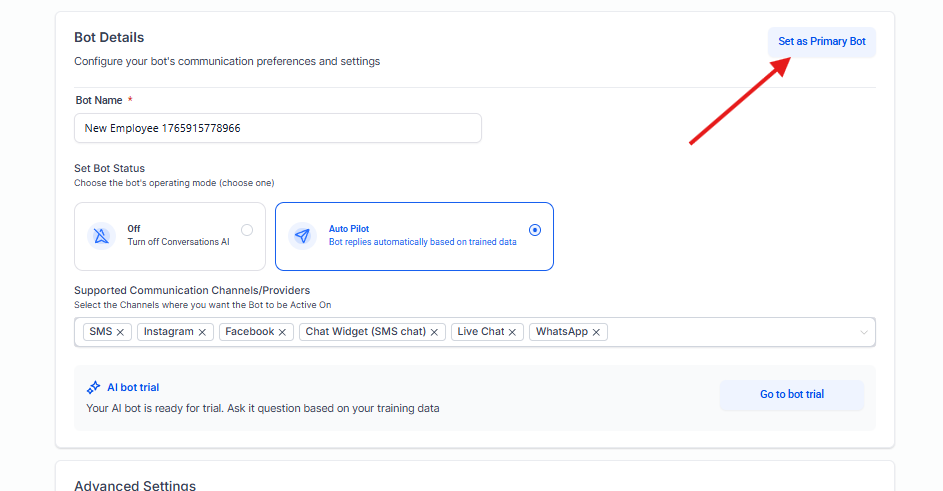The width and height of the screenshot is (943, 491).
Task: Remove the SMS channel tag
Action: point(121,332)
